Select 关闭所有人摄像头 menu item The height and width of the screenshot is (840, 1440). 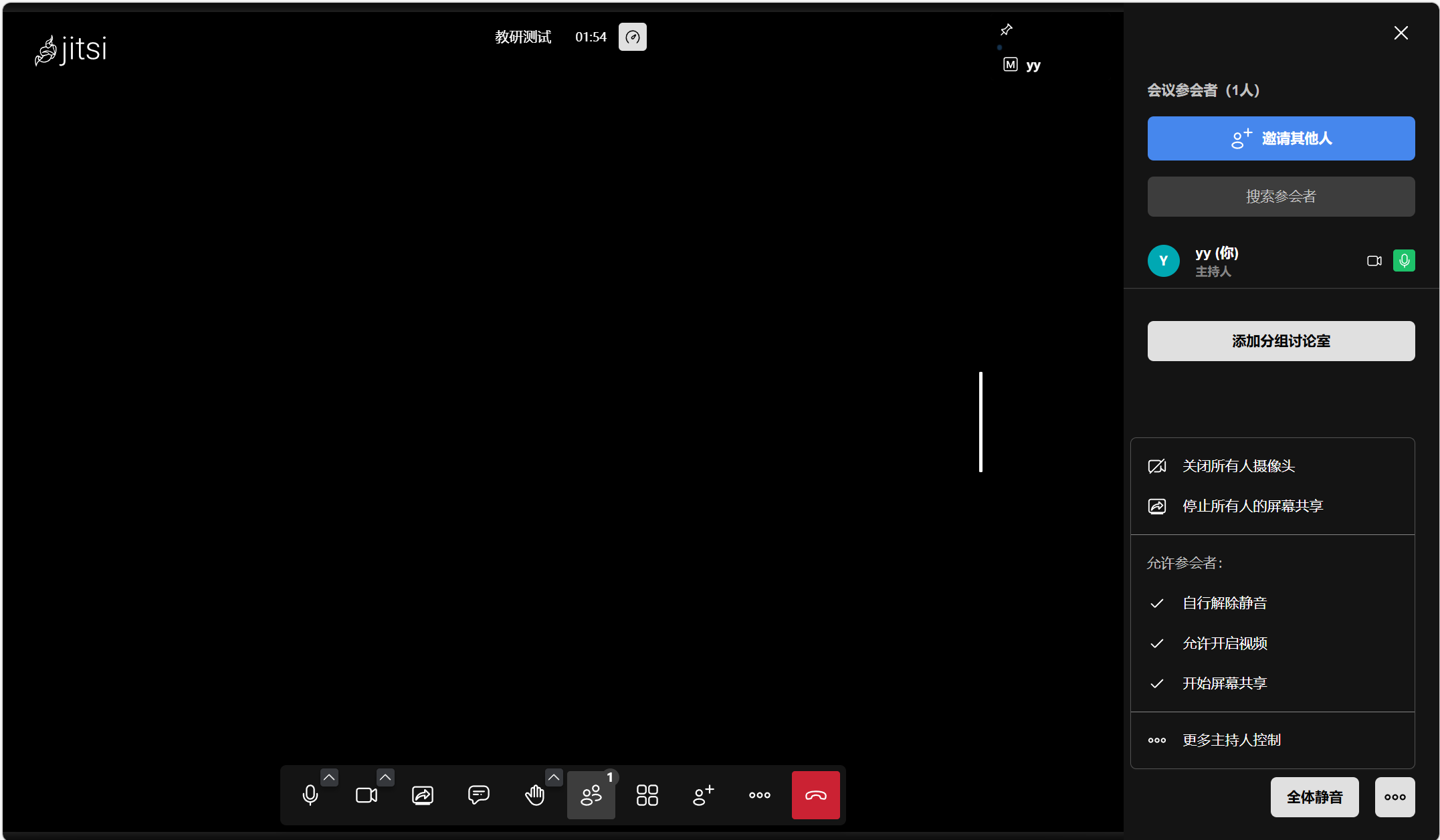point(1238,466)
